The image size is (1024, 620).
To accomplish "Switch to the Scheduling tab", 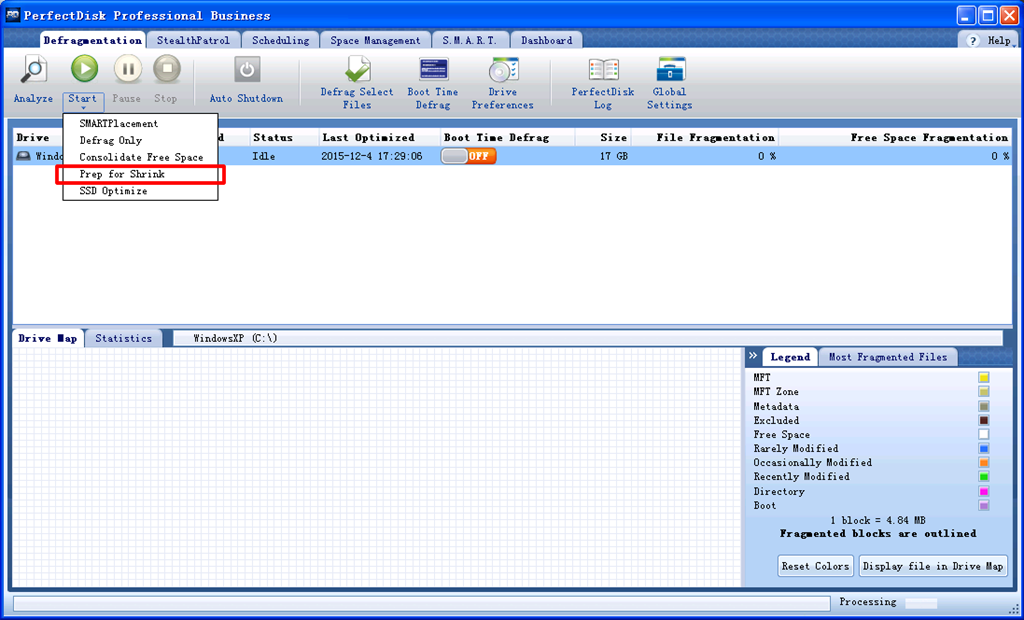I will pos(280,41).
